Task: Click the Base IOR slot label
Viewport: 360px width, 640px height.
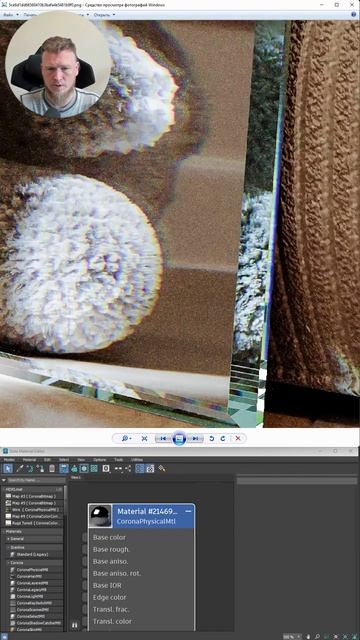Action: (x=107, y=585)
